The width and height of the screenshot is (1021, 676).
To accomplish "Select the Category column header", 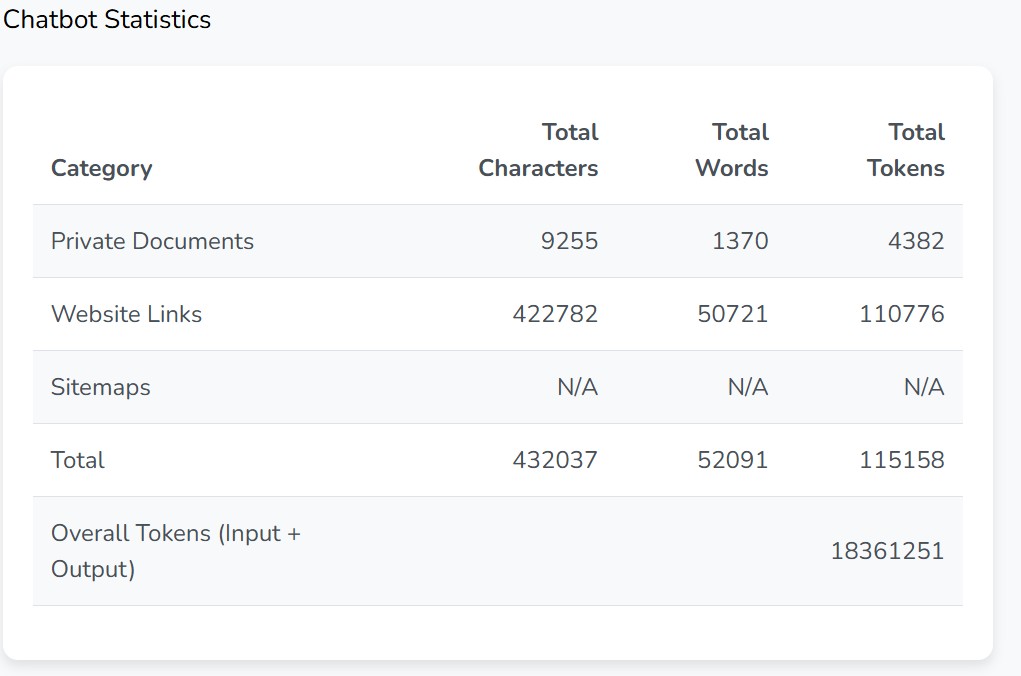I will (101, 168).
